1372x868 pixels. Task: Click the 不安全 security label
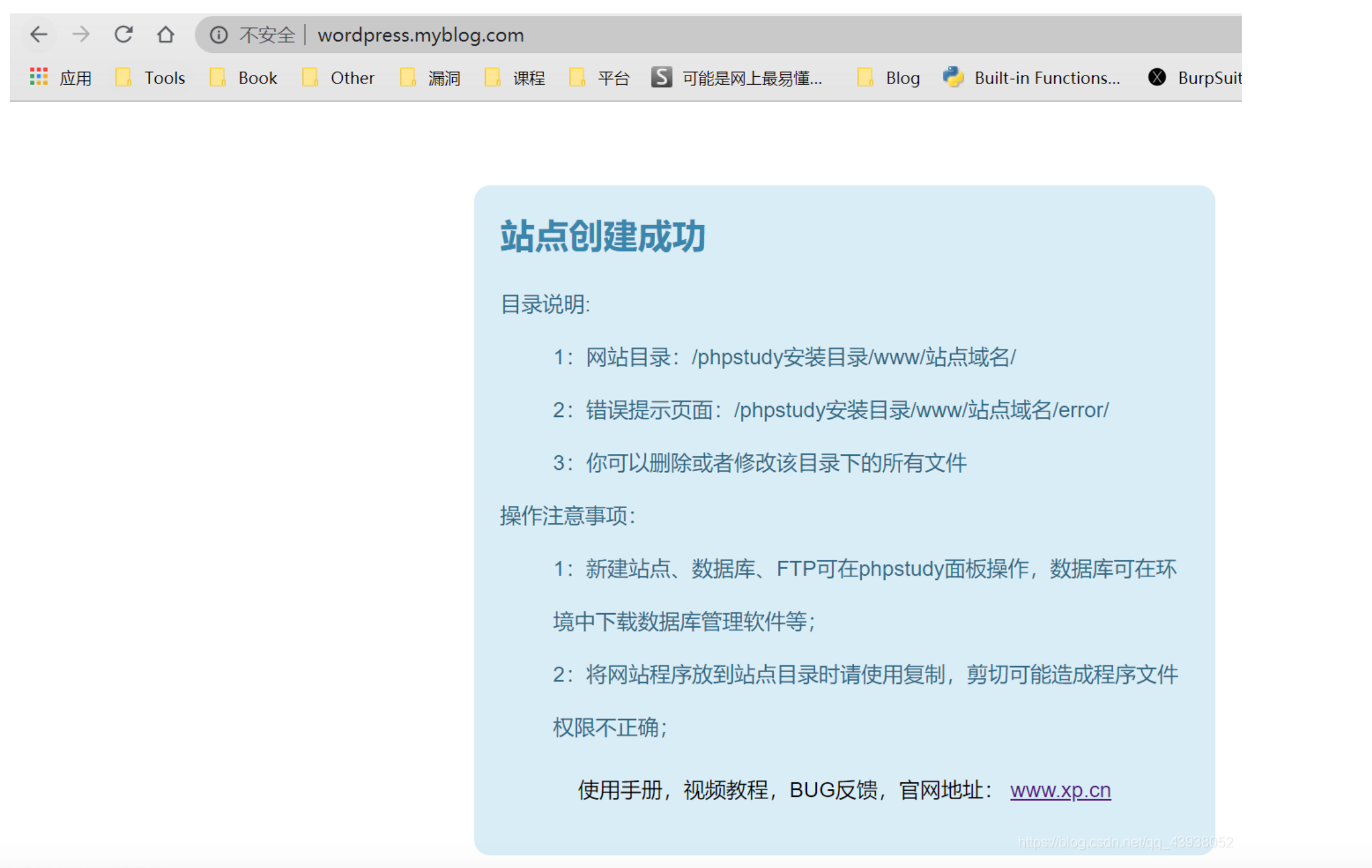(x=267, y=35)
